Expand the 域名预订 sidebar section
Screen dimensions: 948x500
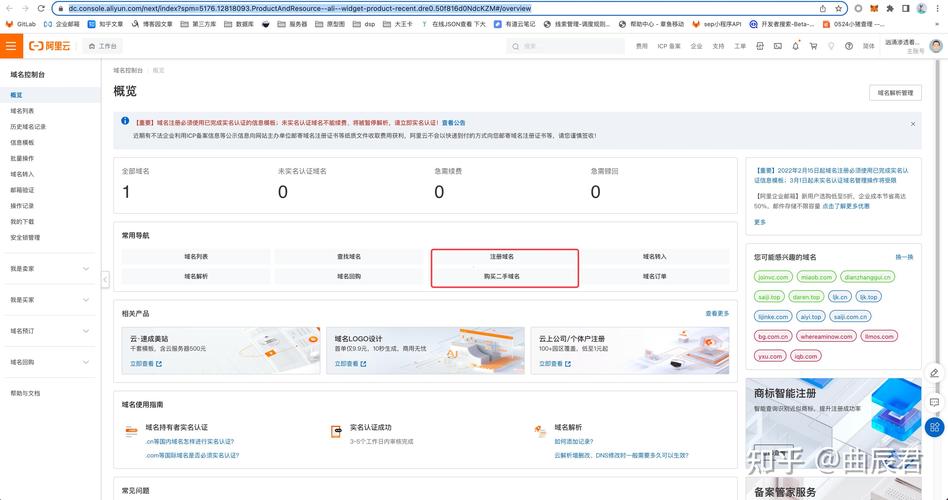click(x=86, y=331)
